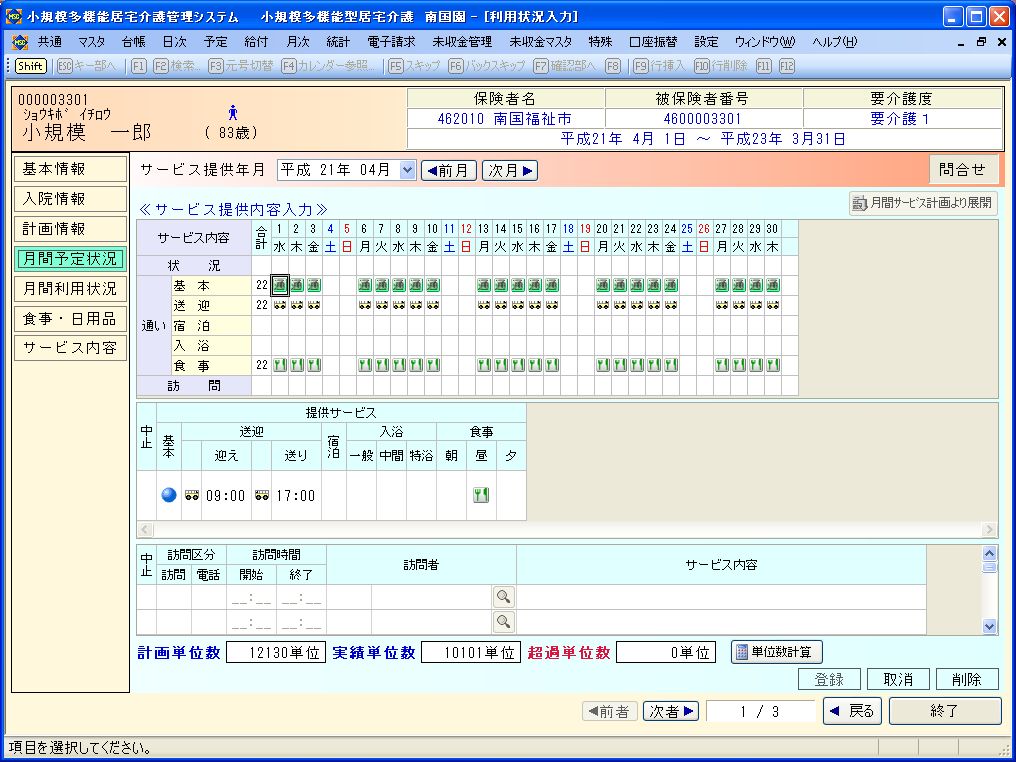Switch to 月間利用状況 tab

(70, 289)
